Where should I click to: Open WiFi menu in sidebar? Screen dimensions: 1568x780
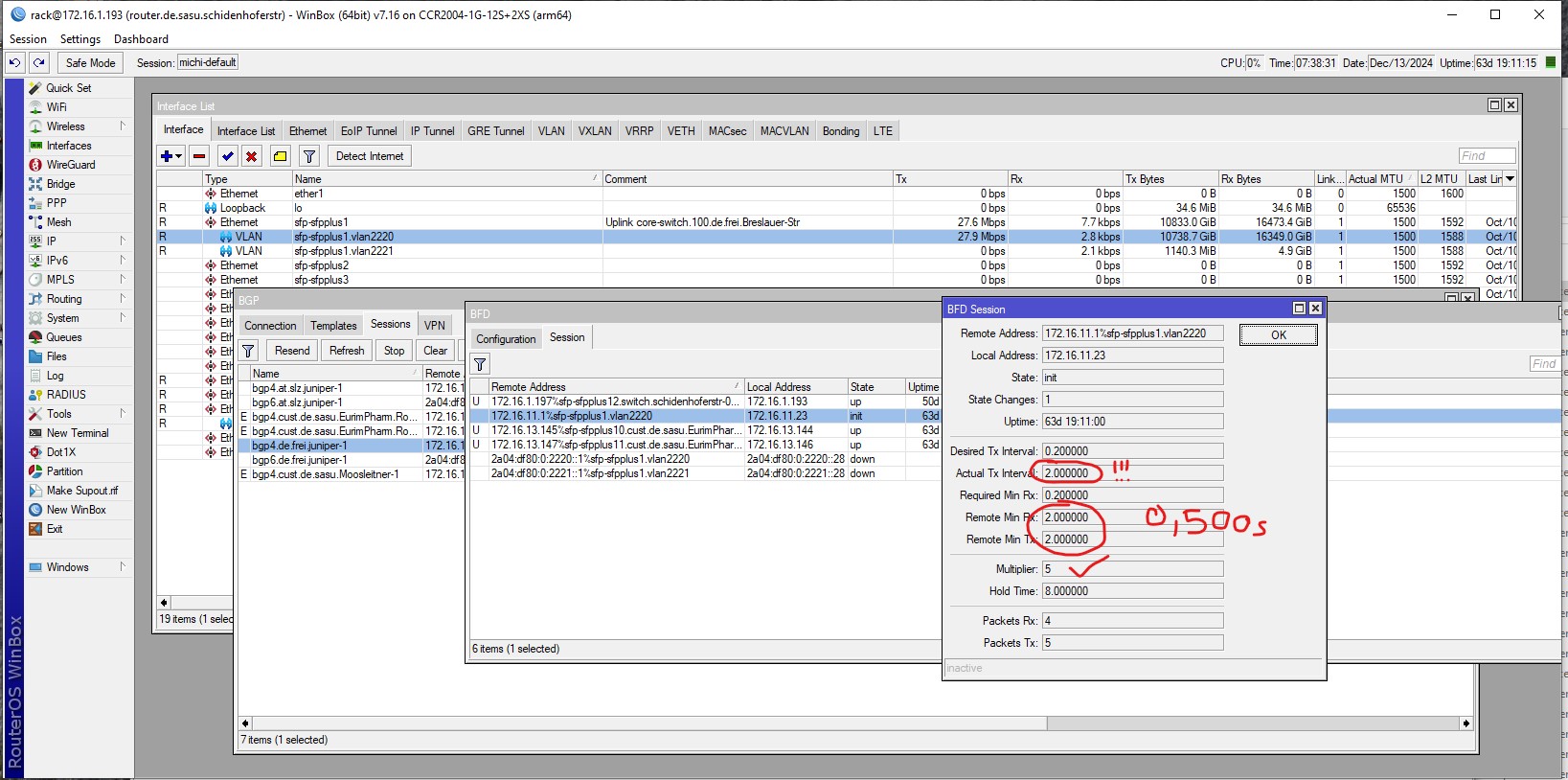[57, 106]
